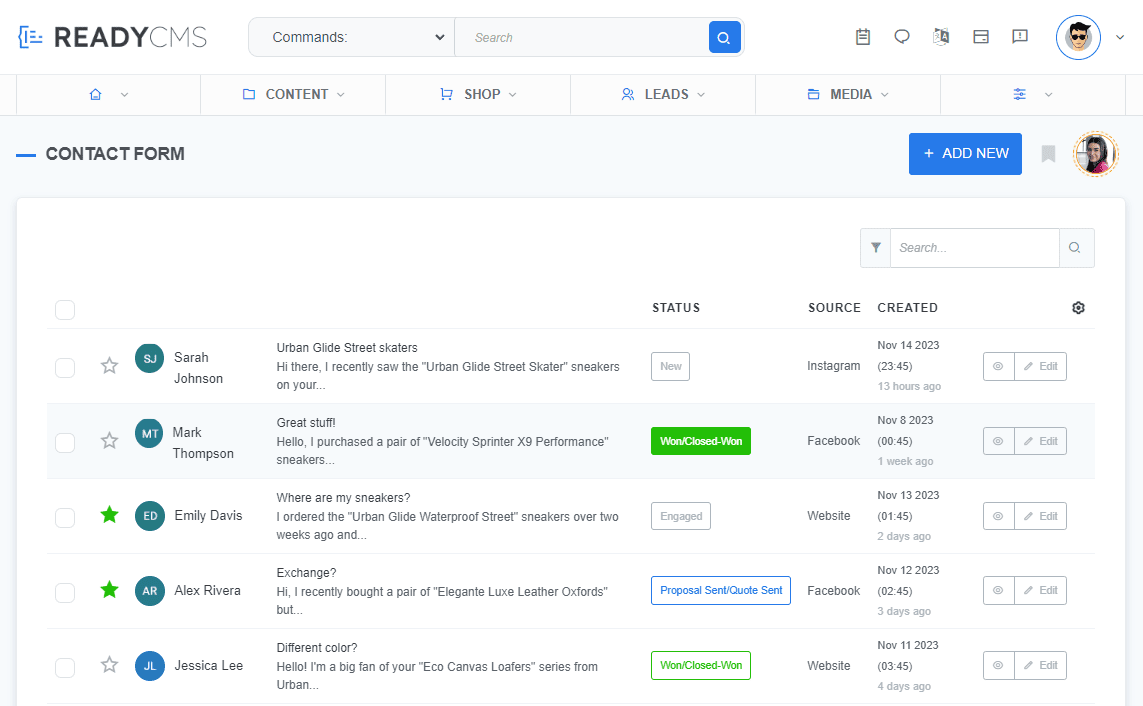Screen dimensions: 1143x706
Task: View the Sarah Johnson message via eye icon
Action: [x=999, y=366]
